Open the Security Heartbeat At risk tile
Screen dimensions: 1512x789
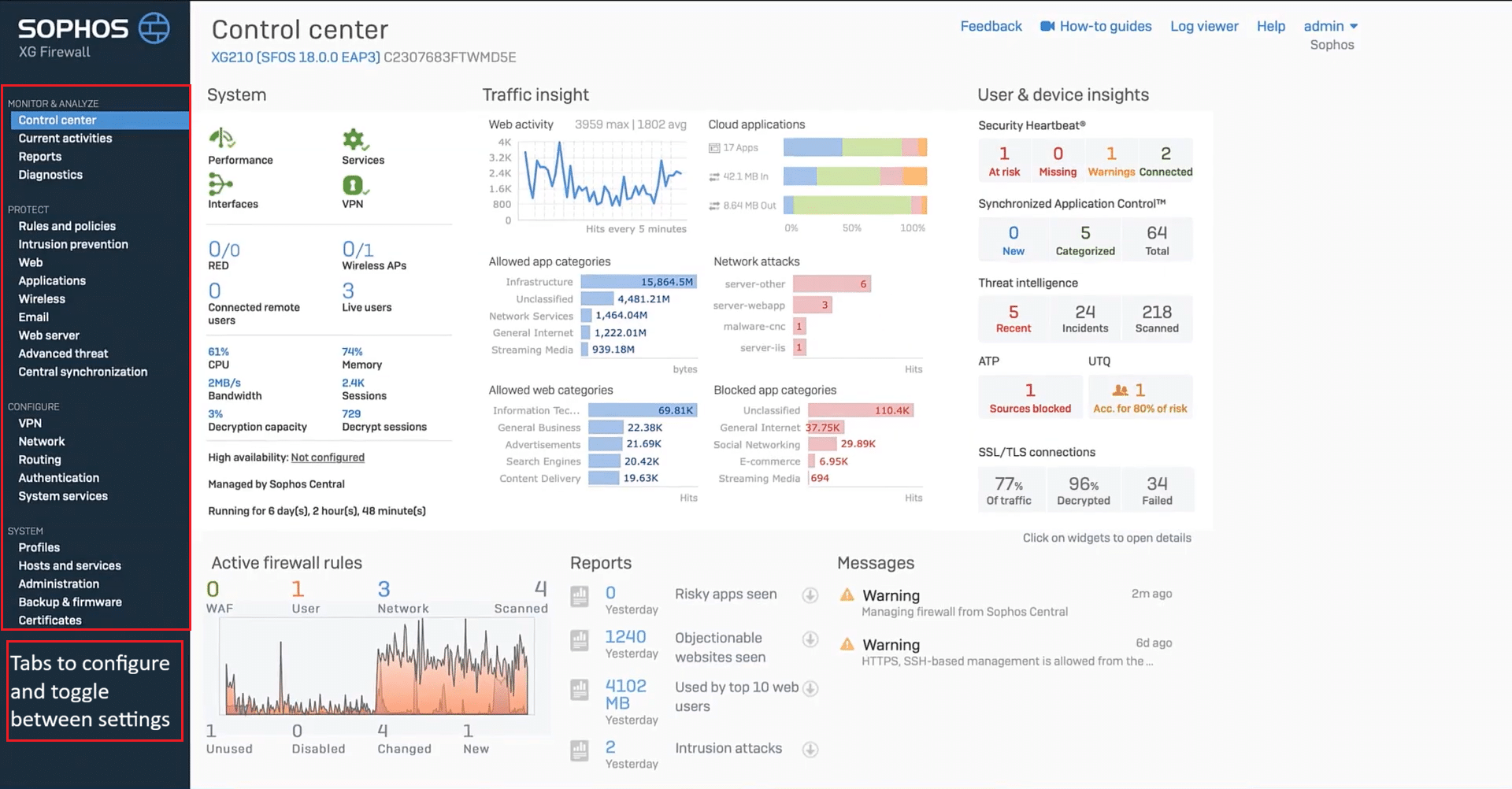point(1004,161)
